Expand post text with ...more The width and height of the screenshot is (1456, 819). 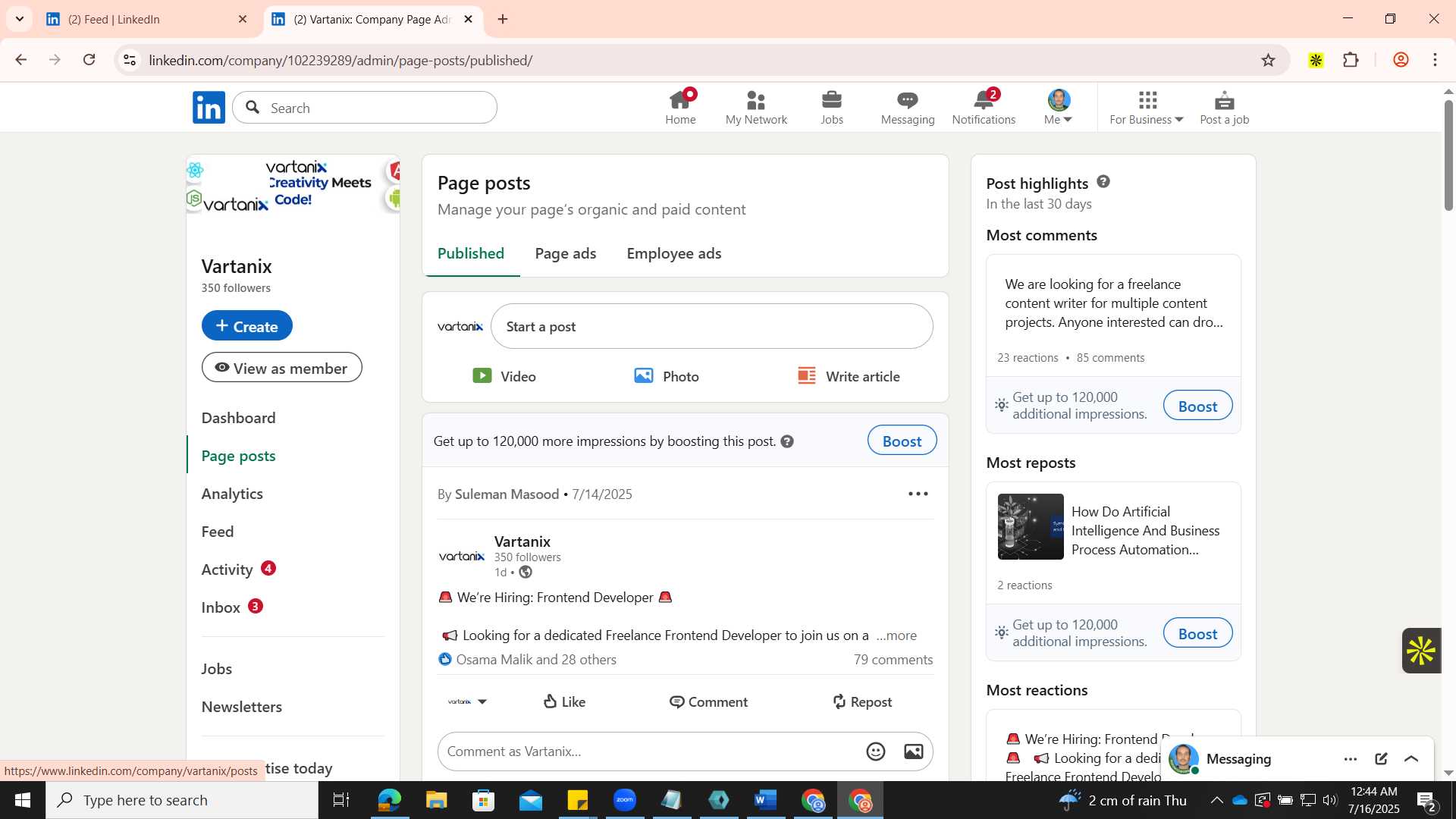click(x=896, y=635)
